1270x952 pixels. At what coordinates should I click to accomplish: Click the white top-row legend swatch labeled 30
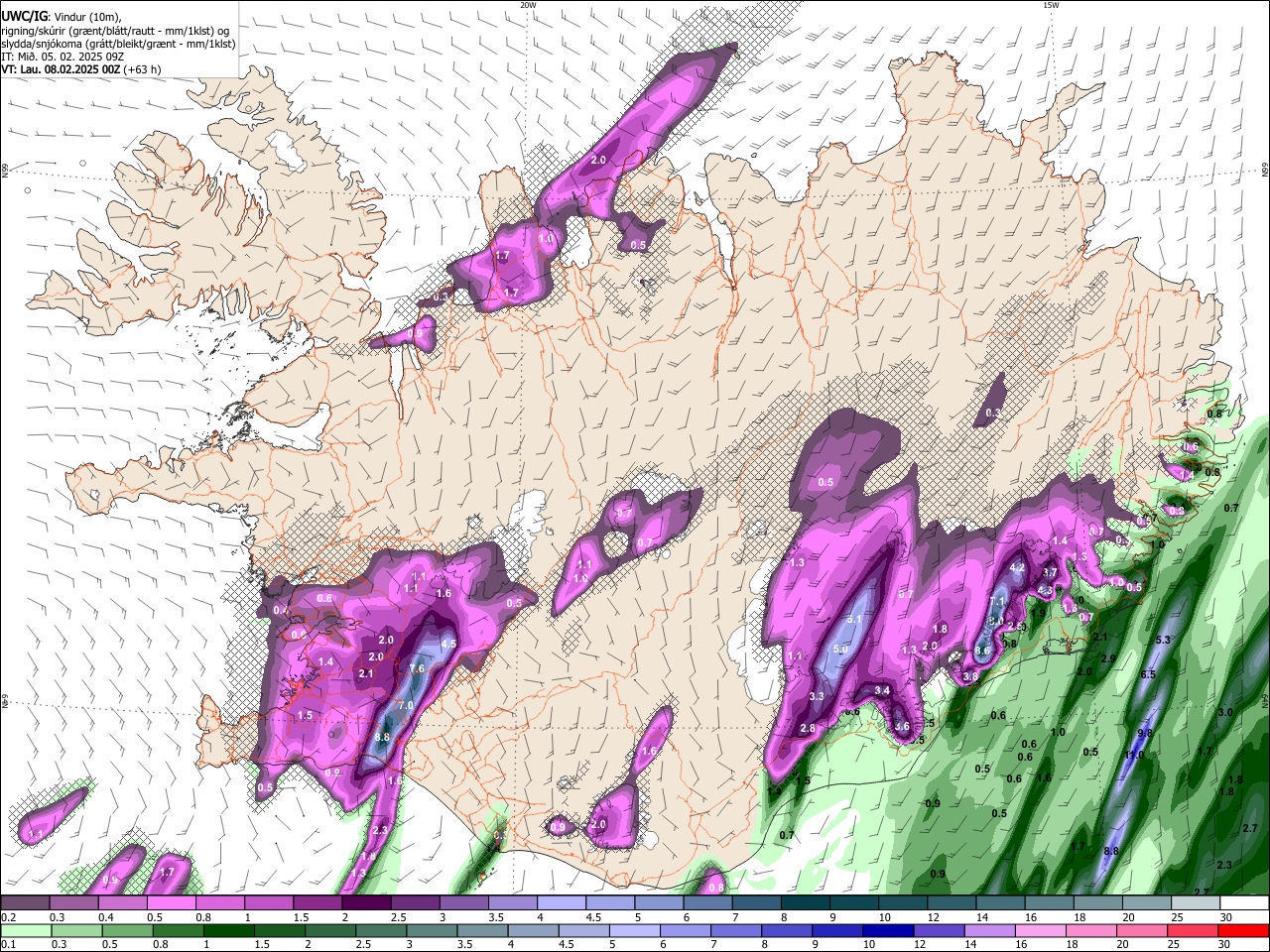[1244, 903]
